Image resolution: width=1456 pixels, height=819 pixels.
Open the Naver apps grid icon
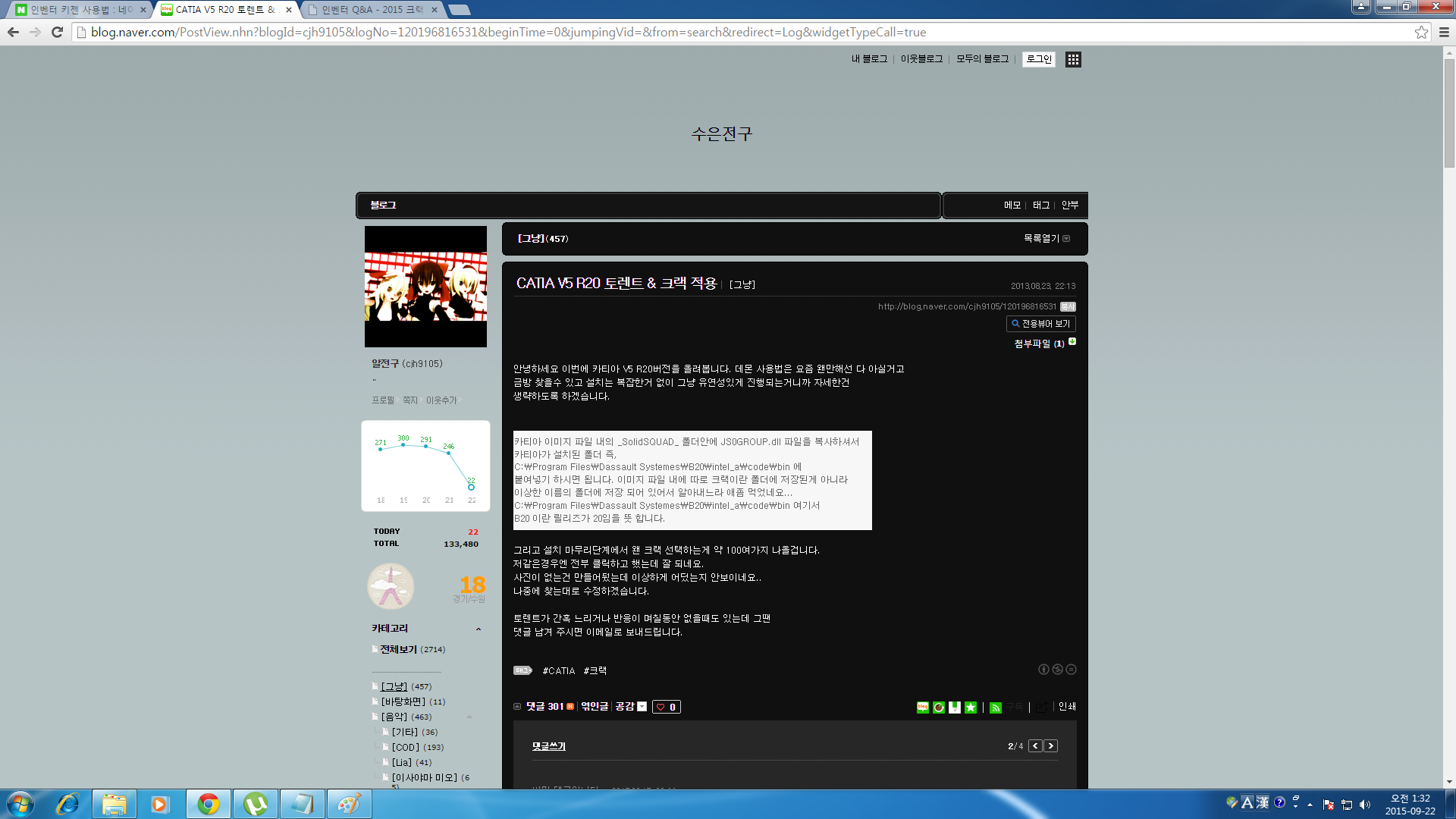(x=1073, y=59)
